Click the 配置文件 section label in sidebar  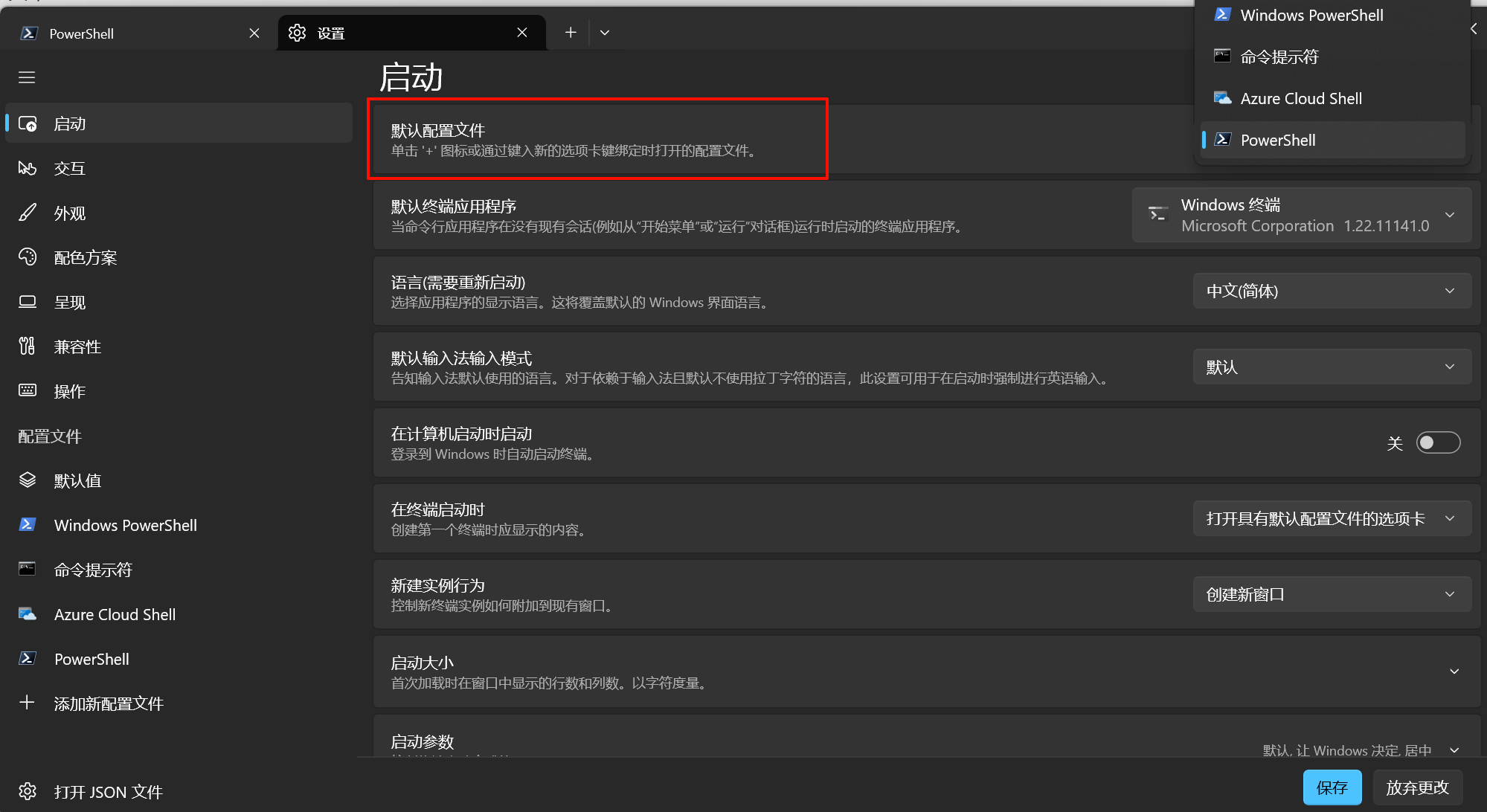pos(50,436)
